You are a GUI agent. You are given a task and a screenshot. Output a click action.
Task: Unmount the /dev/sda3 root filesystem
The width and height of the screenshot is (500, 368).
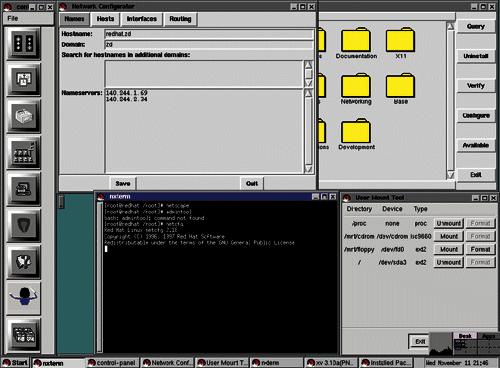point(449,262)
